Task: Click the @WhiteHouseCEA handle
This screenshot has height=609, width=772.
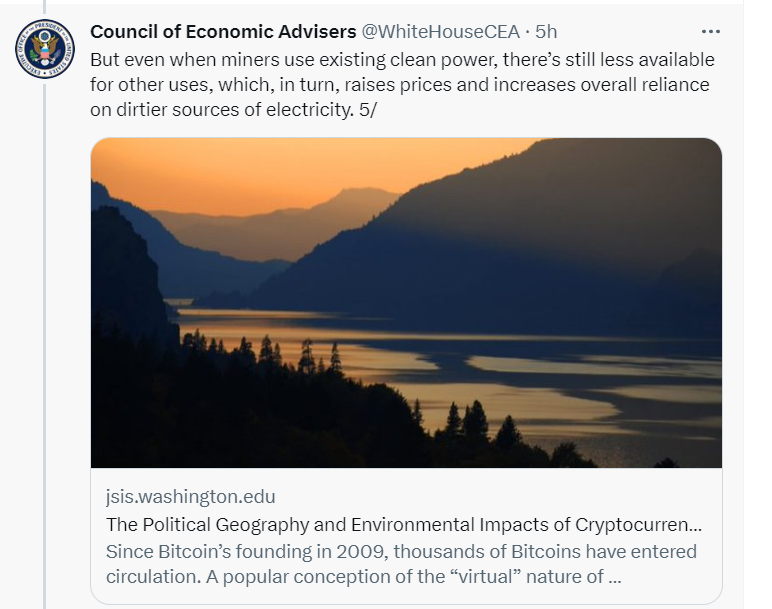Action: (x=441, y=32)
